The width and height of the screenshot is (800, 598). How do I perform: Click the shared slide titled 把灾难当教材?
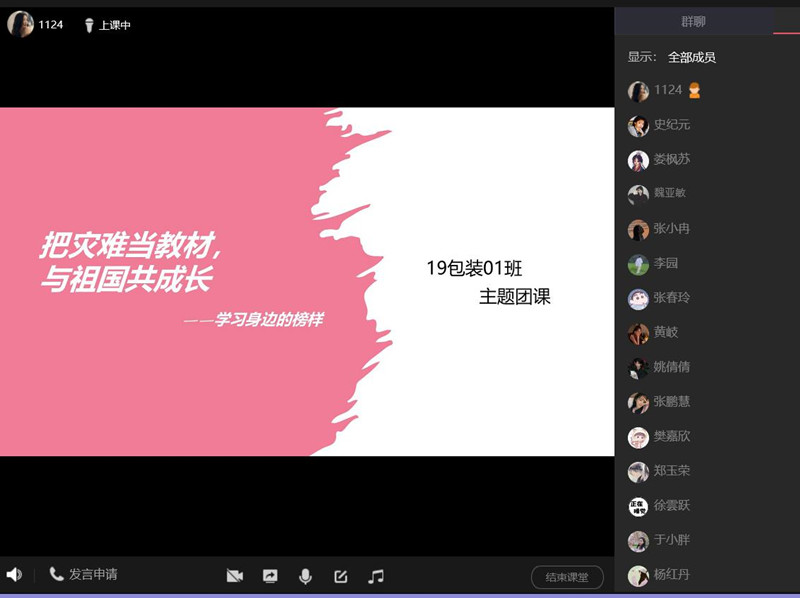pos(306,281)
